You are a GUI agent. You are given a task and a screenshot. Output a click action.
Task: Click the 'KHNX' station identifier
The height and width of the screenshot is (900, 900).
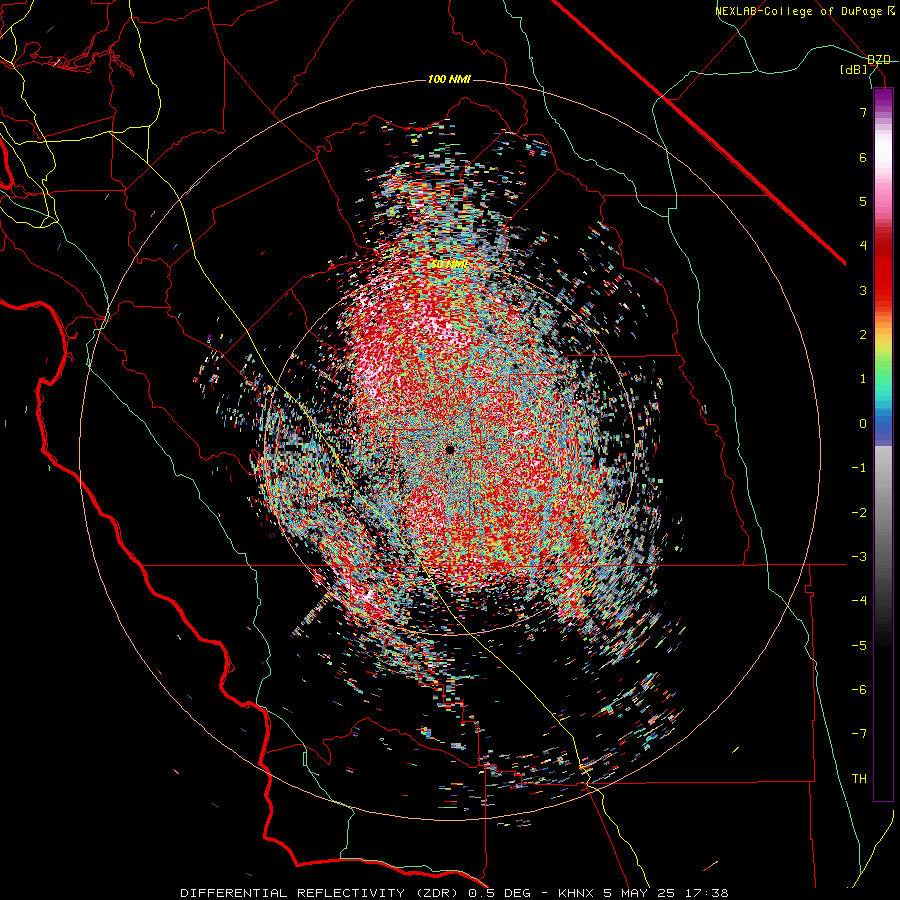pos(576,893)
